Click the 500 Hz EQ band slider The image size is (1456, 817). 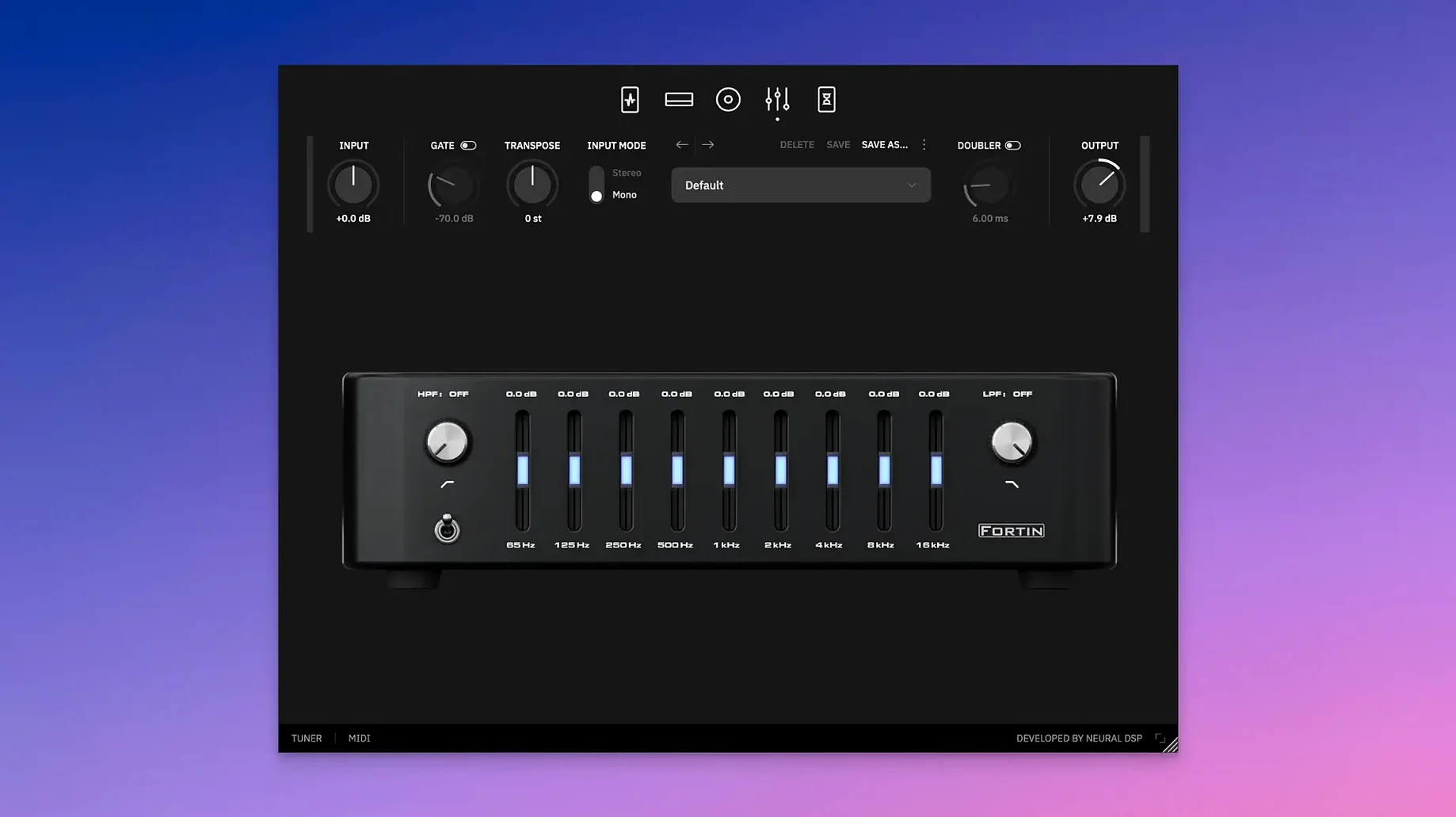677,471
